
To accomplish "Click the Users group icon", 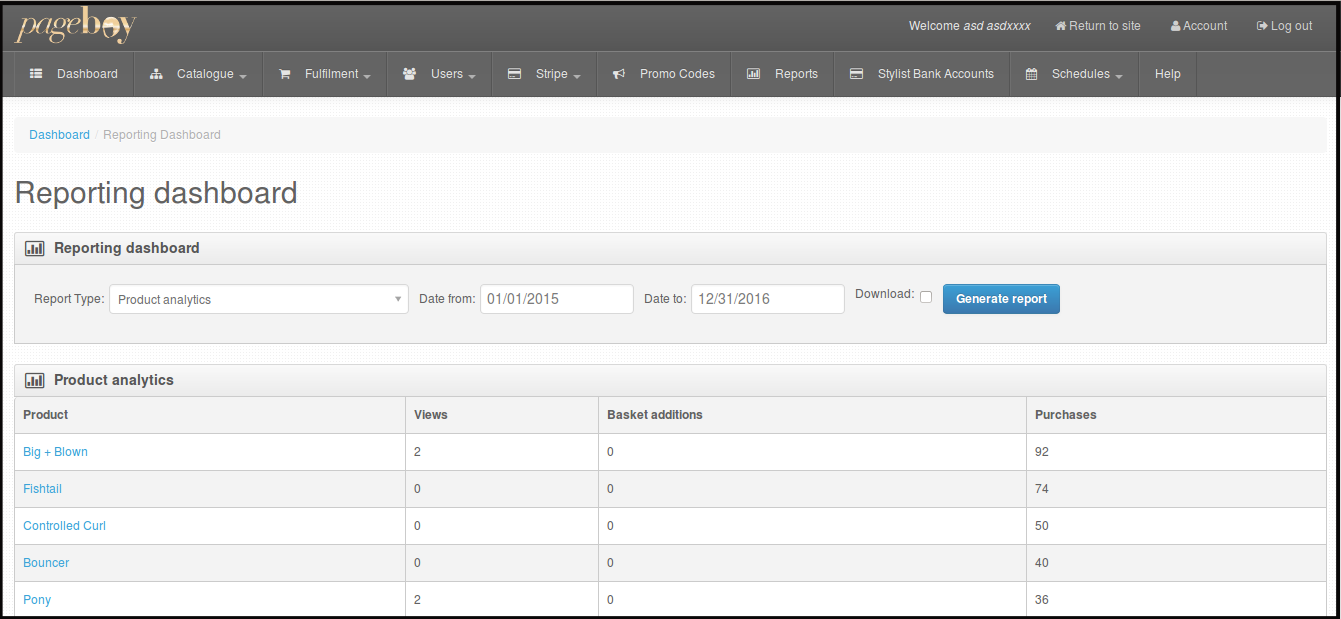I will point(410,74).
